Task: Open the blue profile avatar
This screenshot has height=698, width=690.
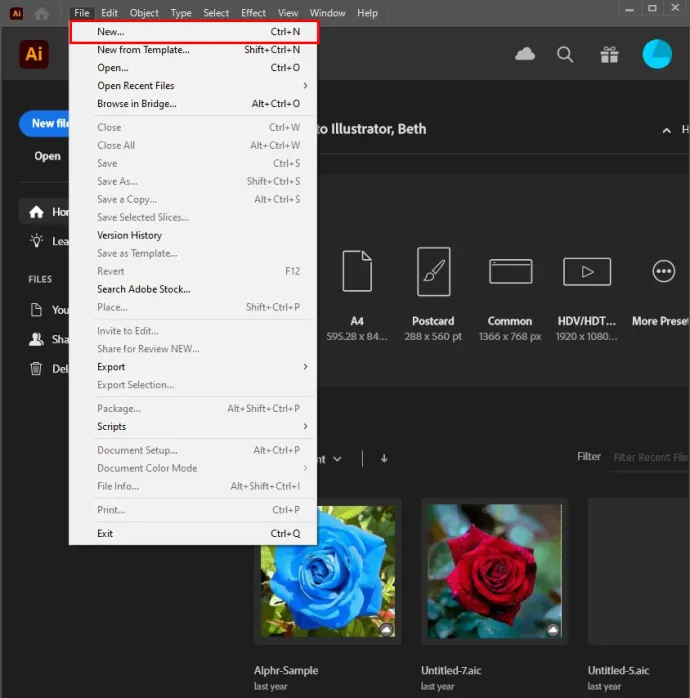Action: pyautogui.click(x=657, y=54)
